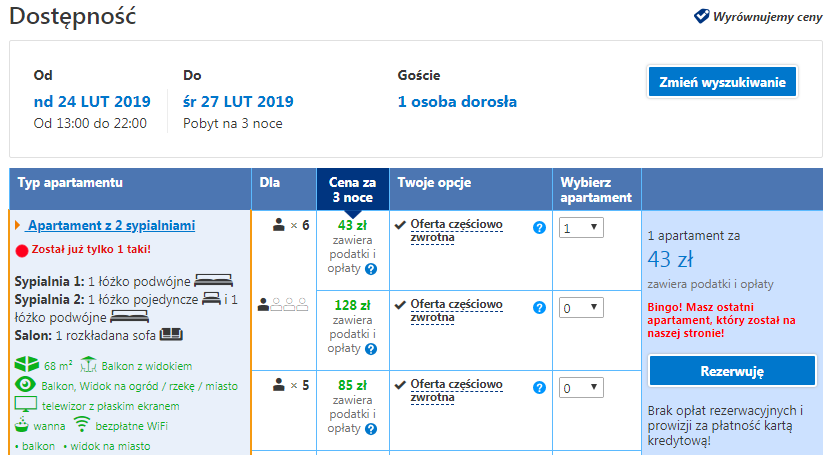Click the widok na miasto amenity text
This screenshot has width=830, height=455.
point(110,446)
